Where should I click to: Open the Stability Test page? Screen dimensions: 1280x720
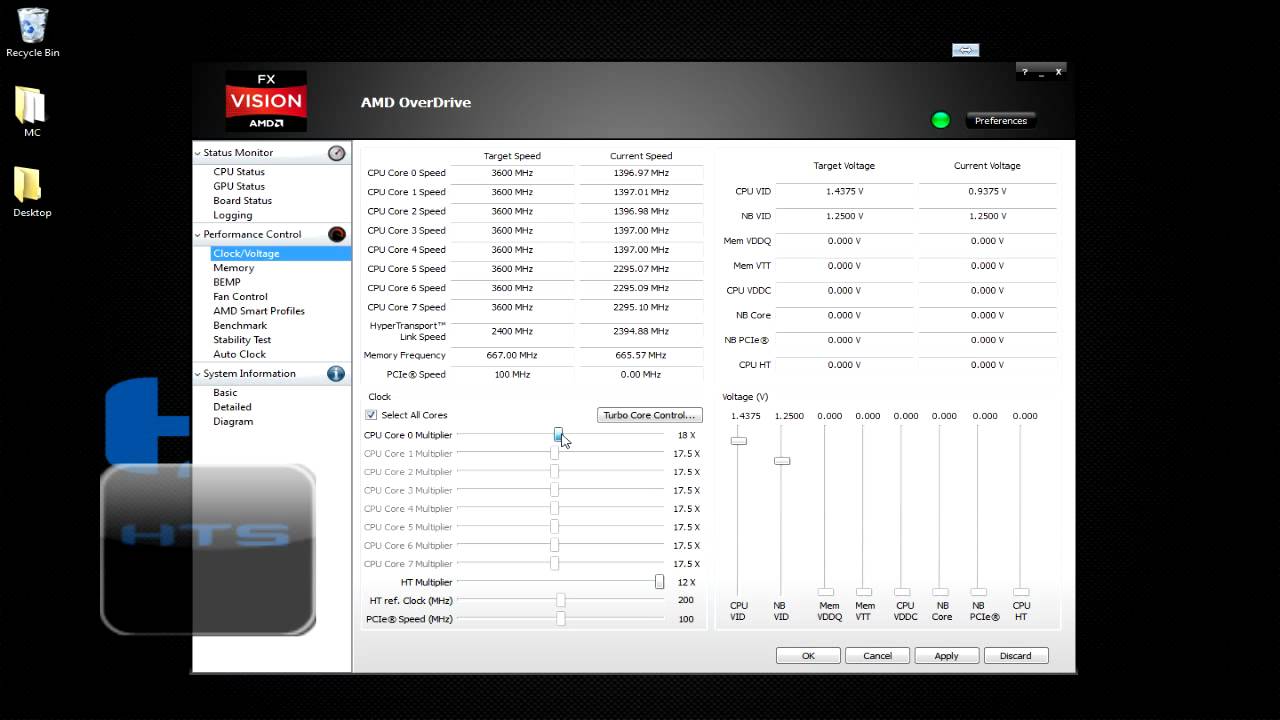point(242,340)
